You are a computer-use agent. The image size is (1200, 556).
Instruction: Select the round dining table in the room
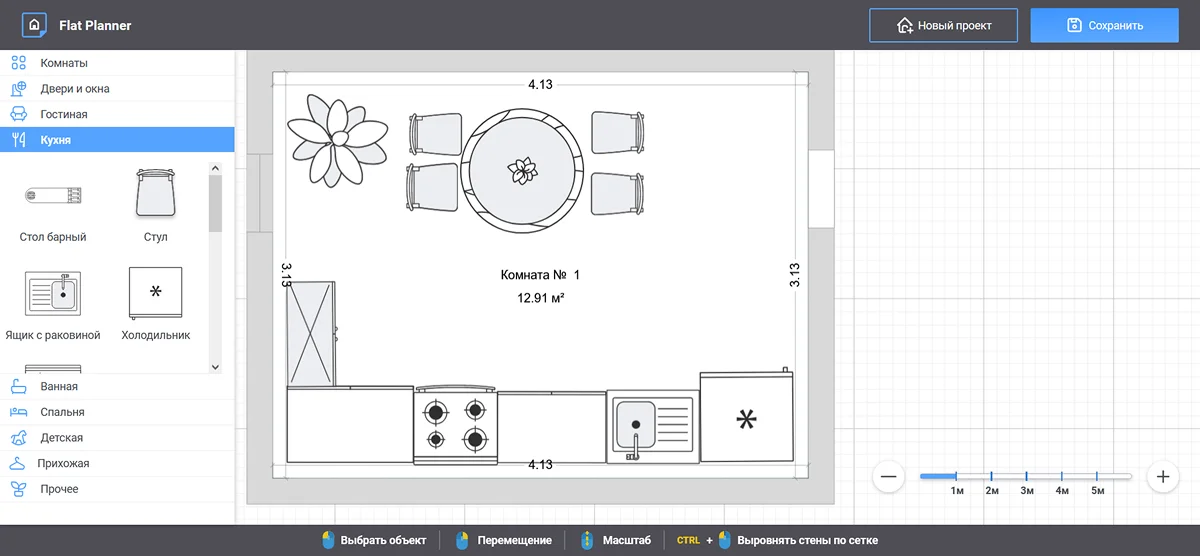(x=522, y=170)
